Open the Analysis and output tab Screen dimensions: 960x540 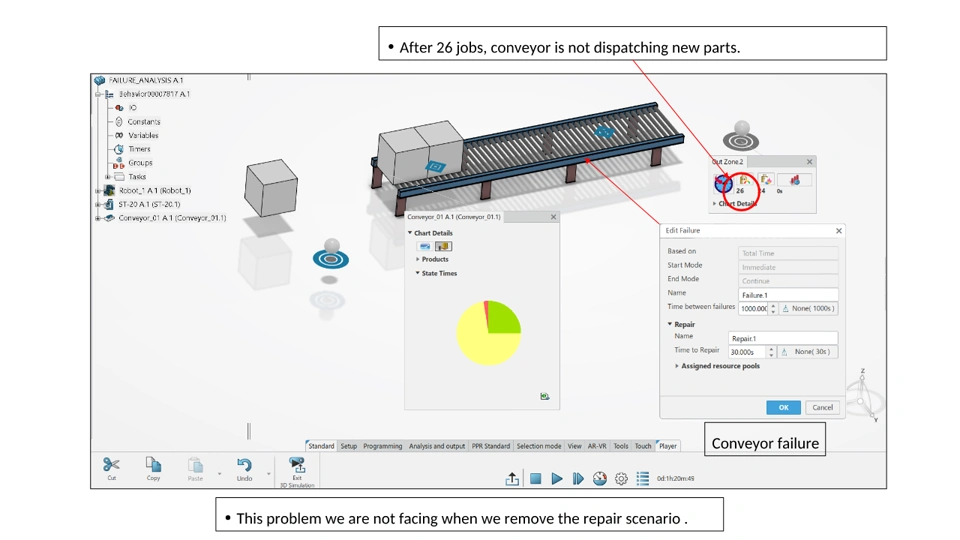click(x=437, y=446)
